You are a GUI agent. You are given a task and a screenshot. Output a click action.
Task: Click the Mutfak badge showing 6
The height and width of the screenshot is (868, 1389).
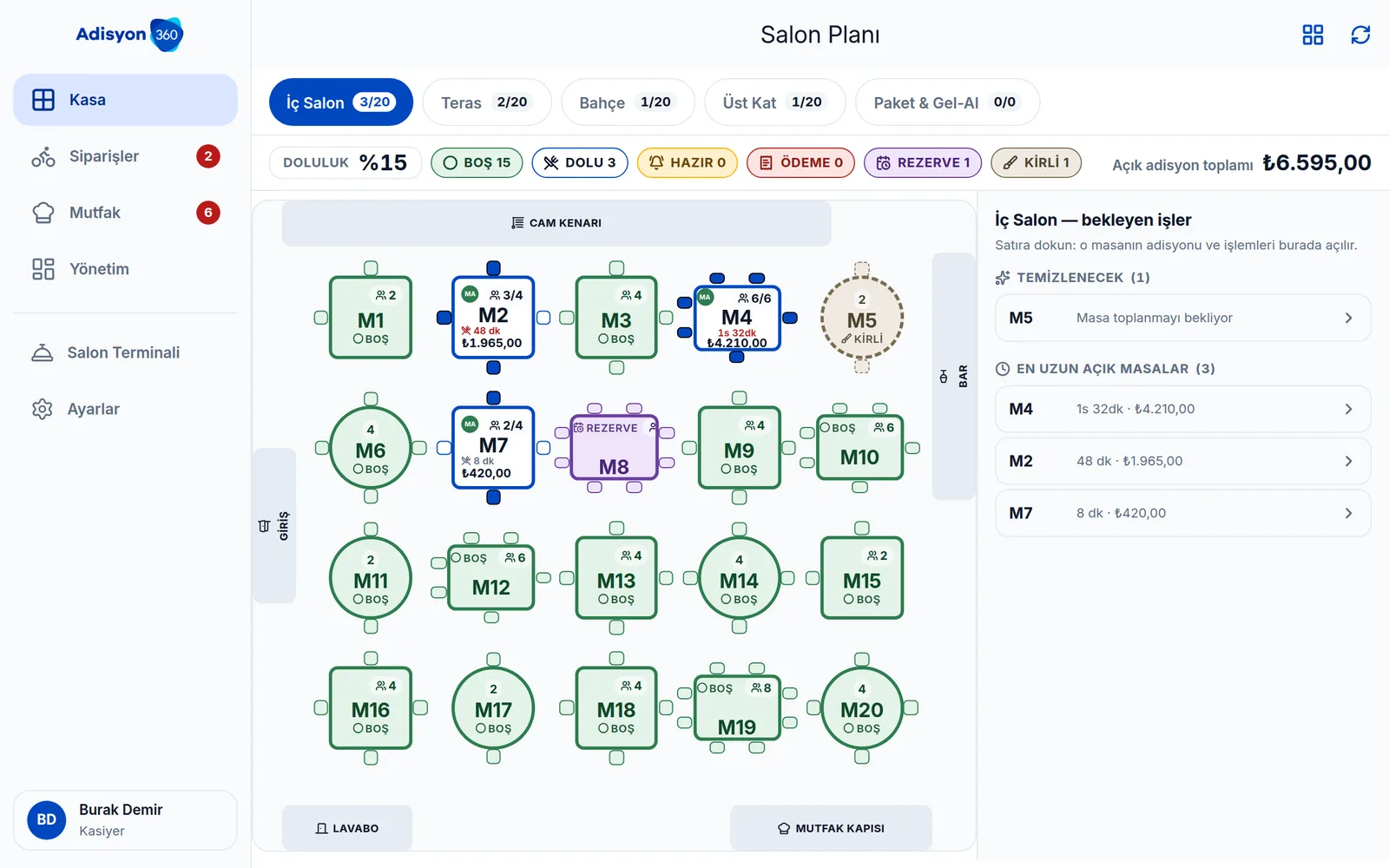point(208,213)
